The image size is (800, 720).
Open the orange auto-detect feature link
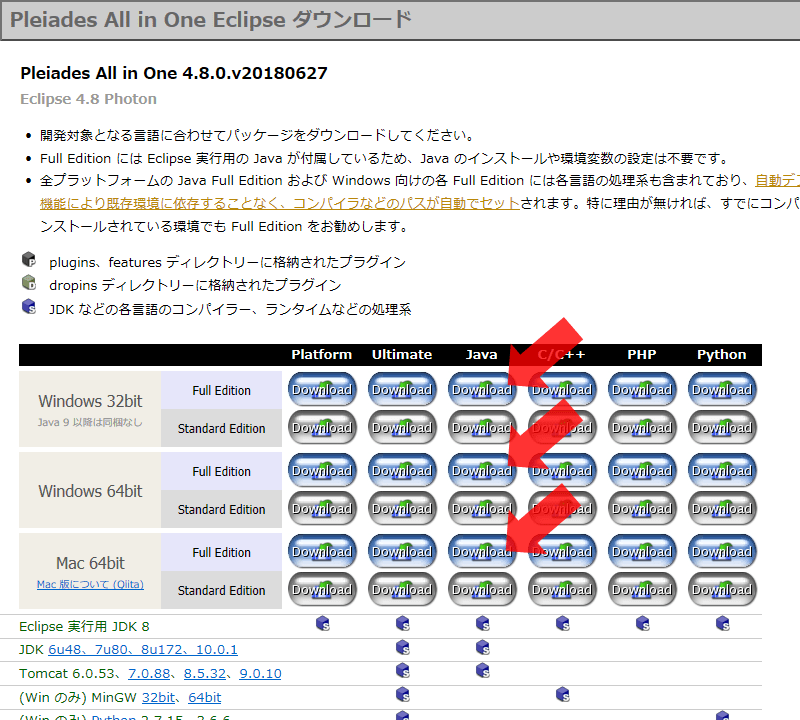click(280, 203)
